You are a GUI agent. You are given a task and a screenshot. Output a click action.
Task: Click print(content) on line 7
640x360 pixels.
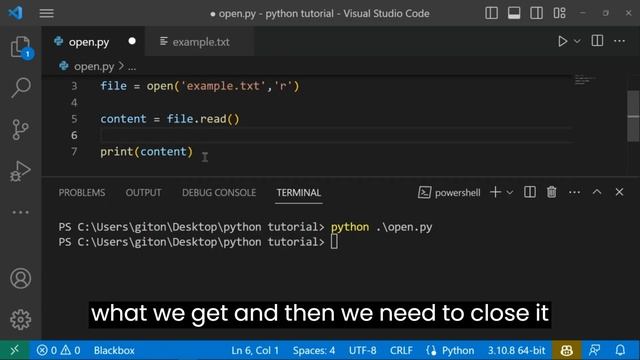pyautogui.click(x=147, y=152)
